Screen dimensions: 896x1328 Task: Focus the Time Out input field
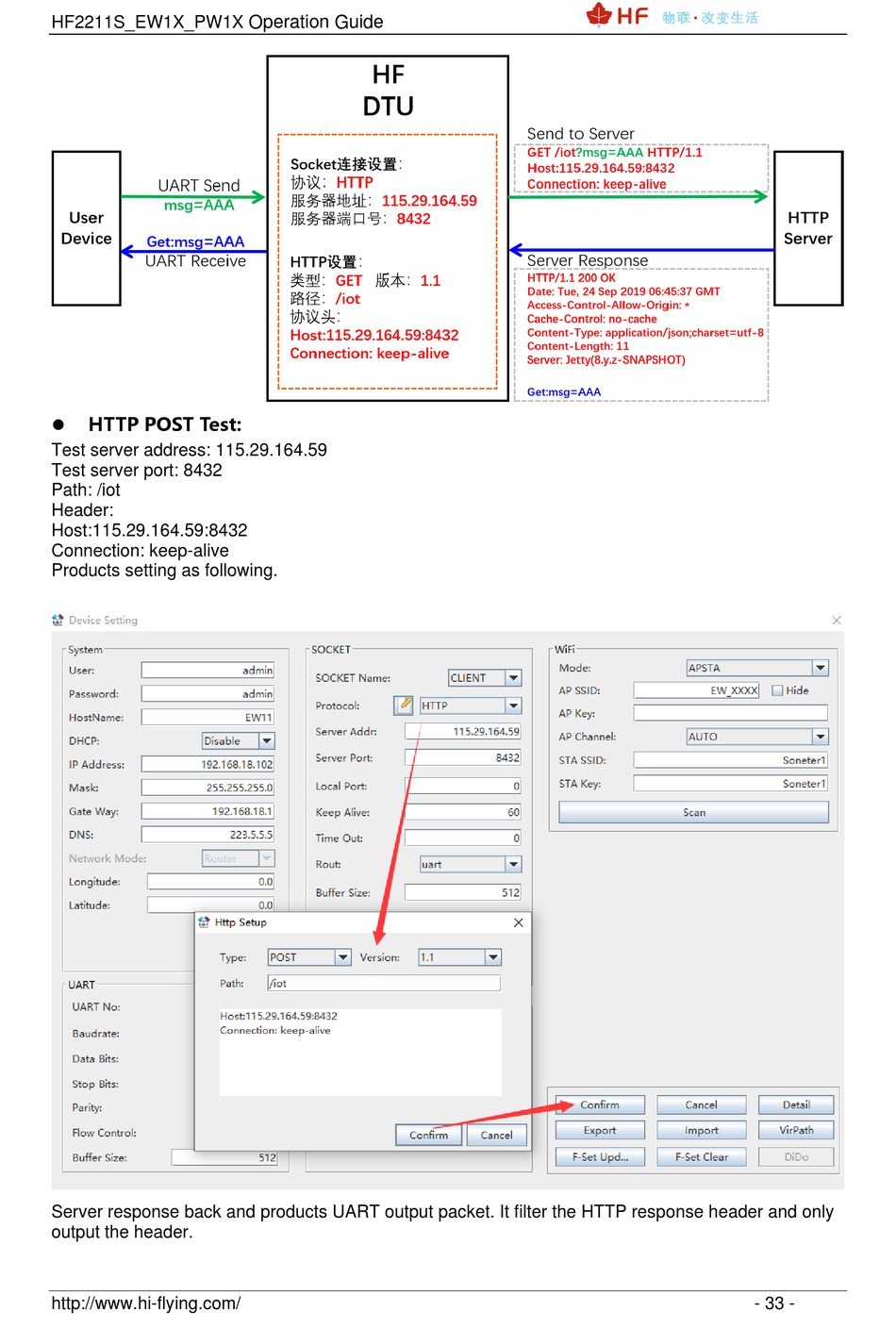click(x=462, y=838)
